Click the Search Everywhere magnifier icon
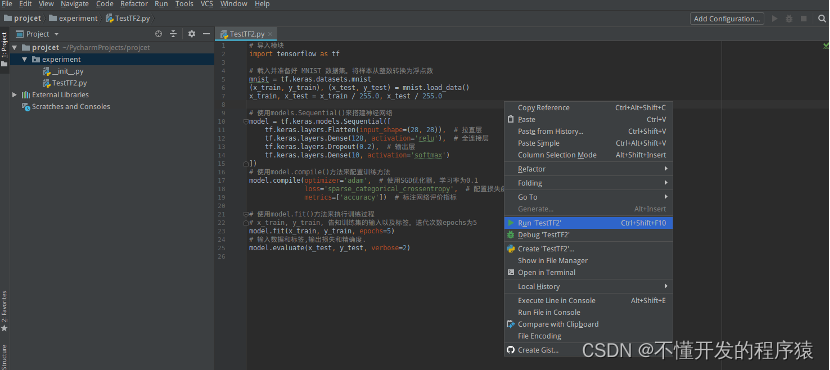This screenshot has height=370, width=830. point(822,19)
